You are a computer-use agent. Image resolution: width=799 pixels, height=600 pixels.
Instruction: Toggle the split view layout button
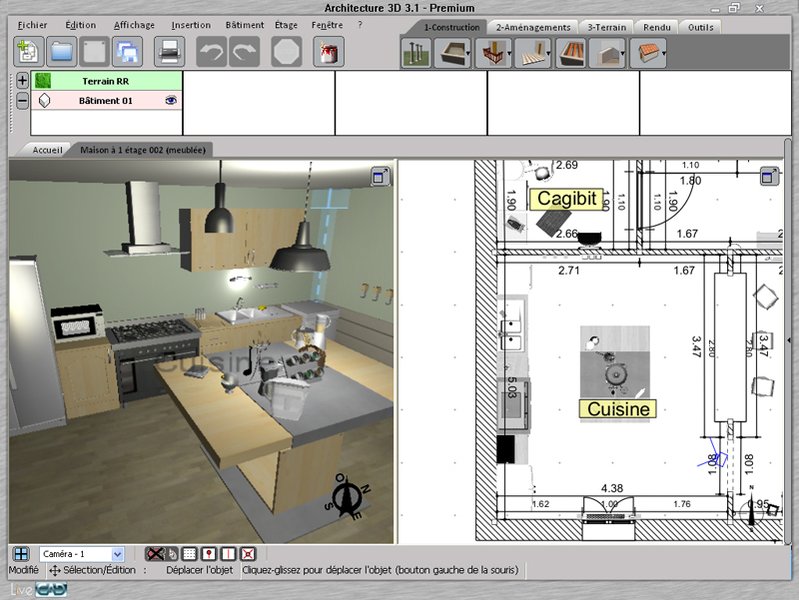click(x=21, y=553)
